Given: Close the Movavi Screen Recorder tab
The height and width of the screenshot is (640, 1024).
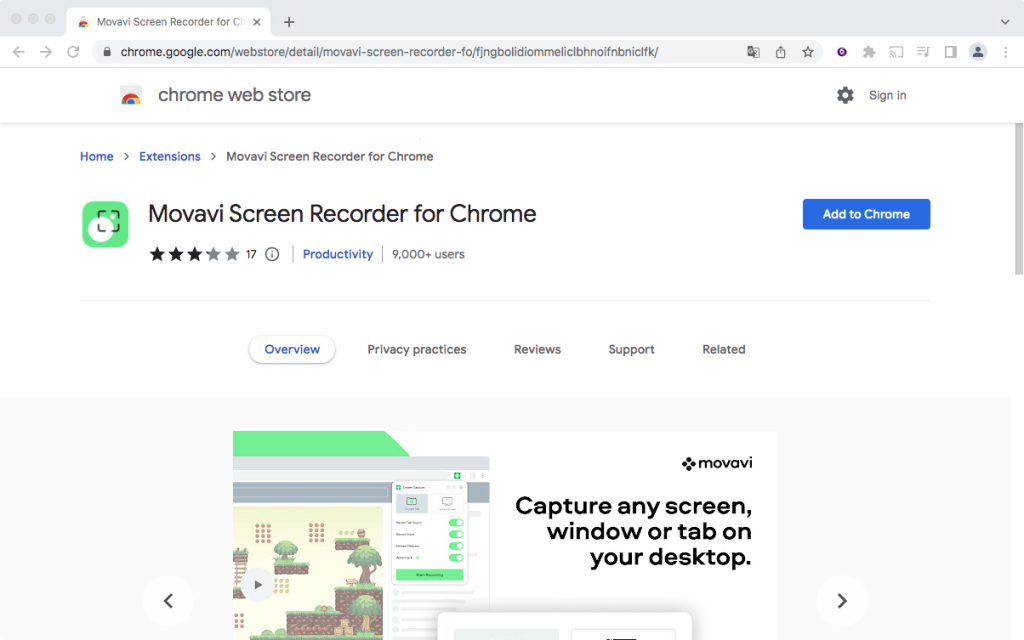Looking at the screenshot, I should pos(257,22).
